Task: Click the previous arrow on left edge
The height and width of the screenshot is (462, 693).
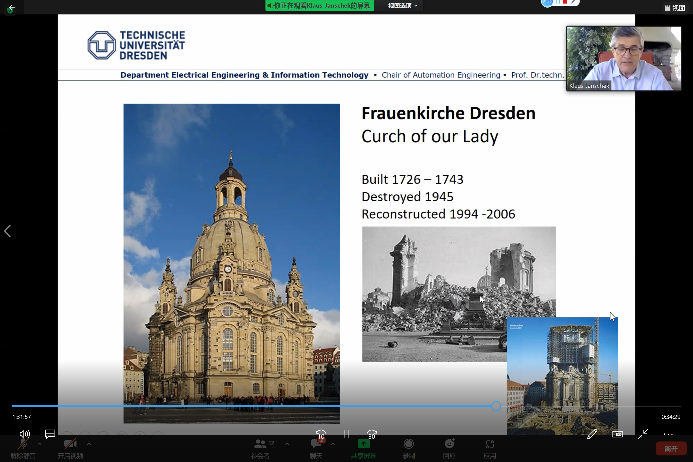Action: (8, 231)
